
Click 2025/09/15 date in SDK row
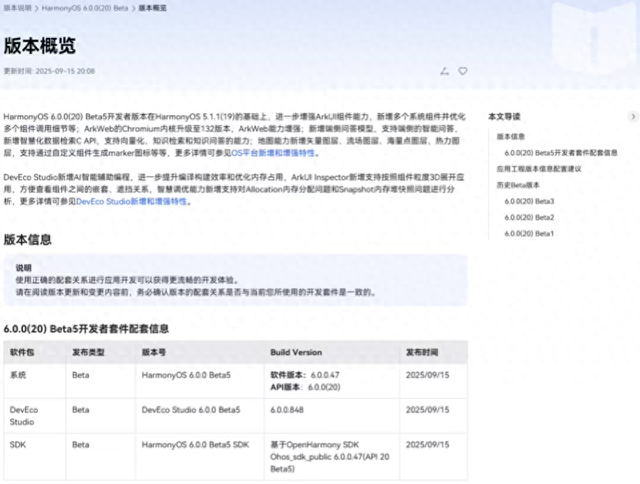[x=427, y=445]
